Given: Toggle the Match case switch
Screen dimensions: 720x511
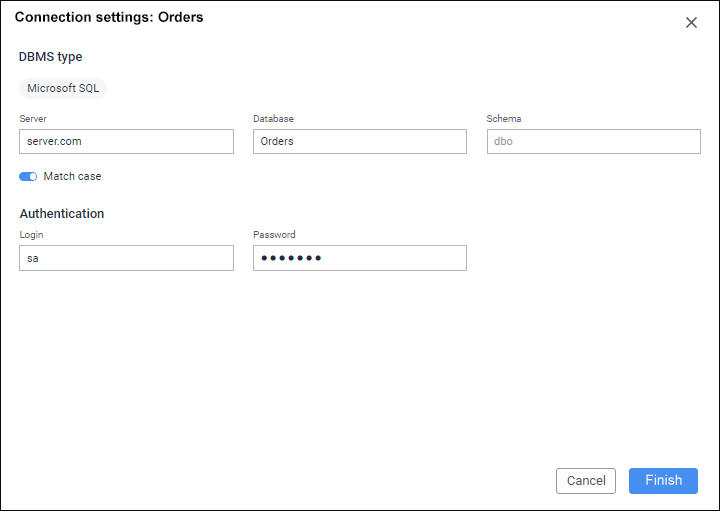Looking at the screenshot, I should tap(28, 176).
